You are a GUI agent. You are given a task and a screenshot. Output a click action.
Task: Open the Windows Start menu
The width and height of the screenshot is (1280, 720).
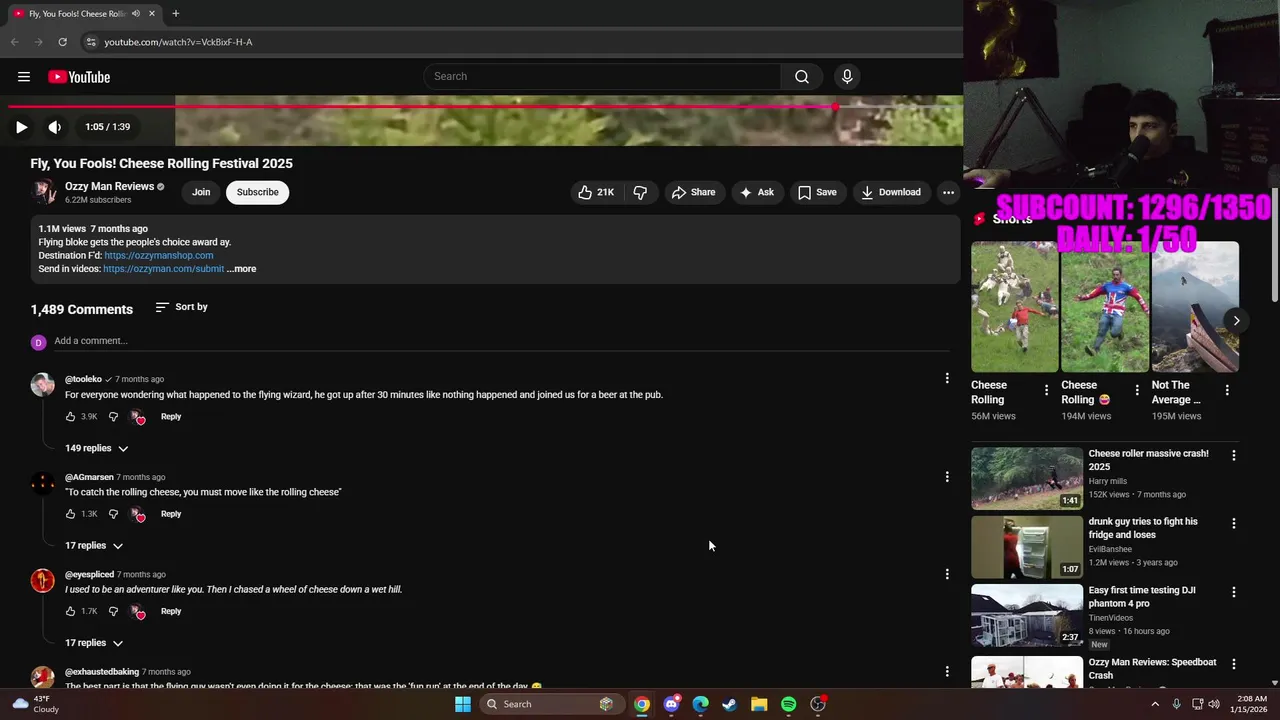(462, 704)
